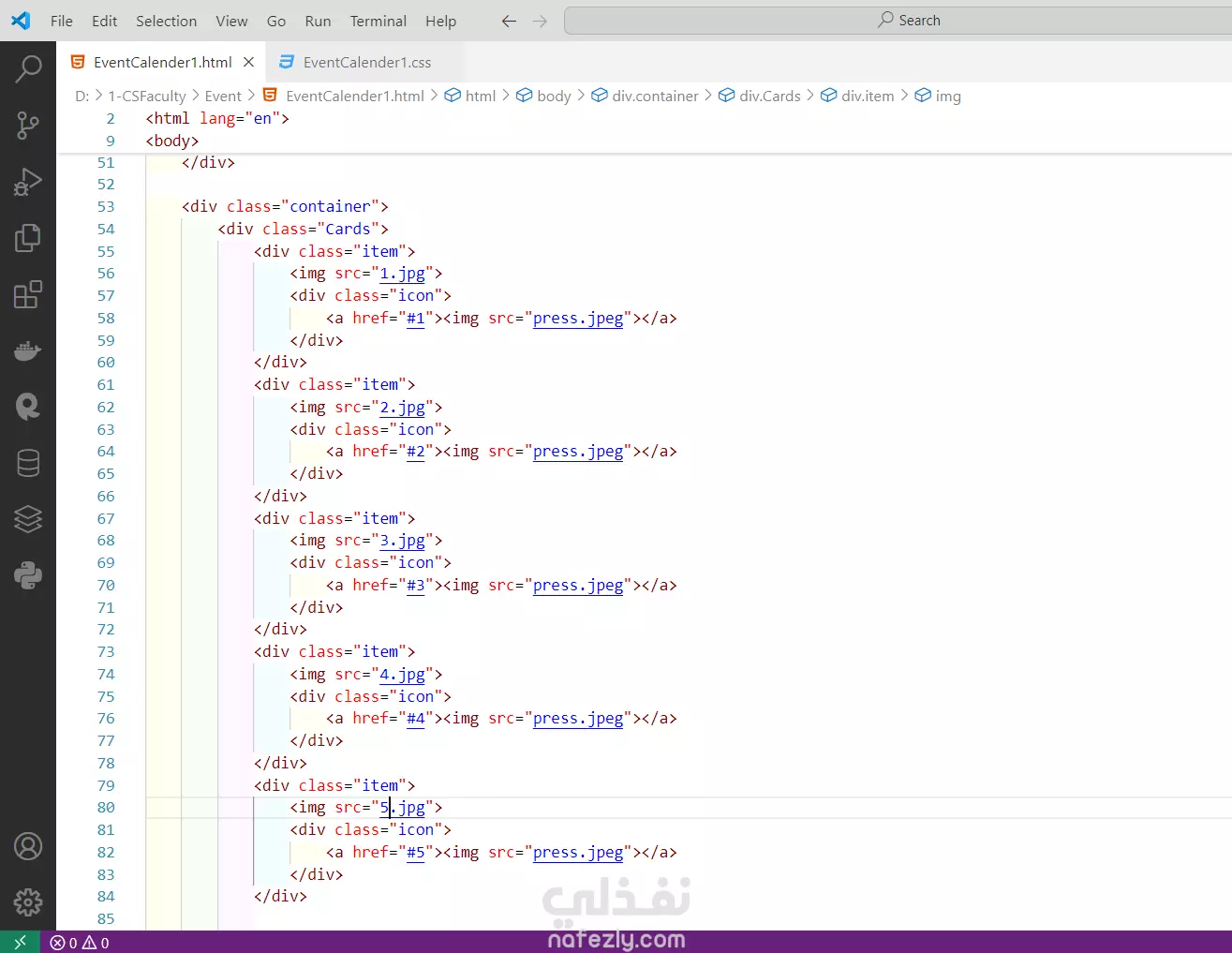1232x953 pixels.
Task: Open the Python extension view
Action: (28, 575)
